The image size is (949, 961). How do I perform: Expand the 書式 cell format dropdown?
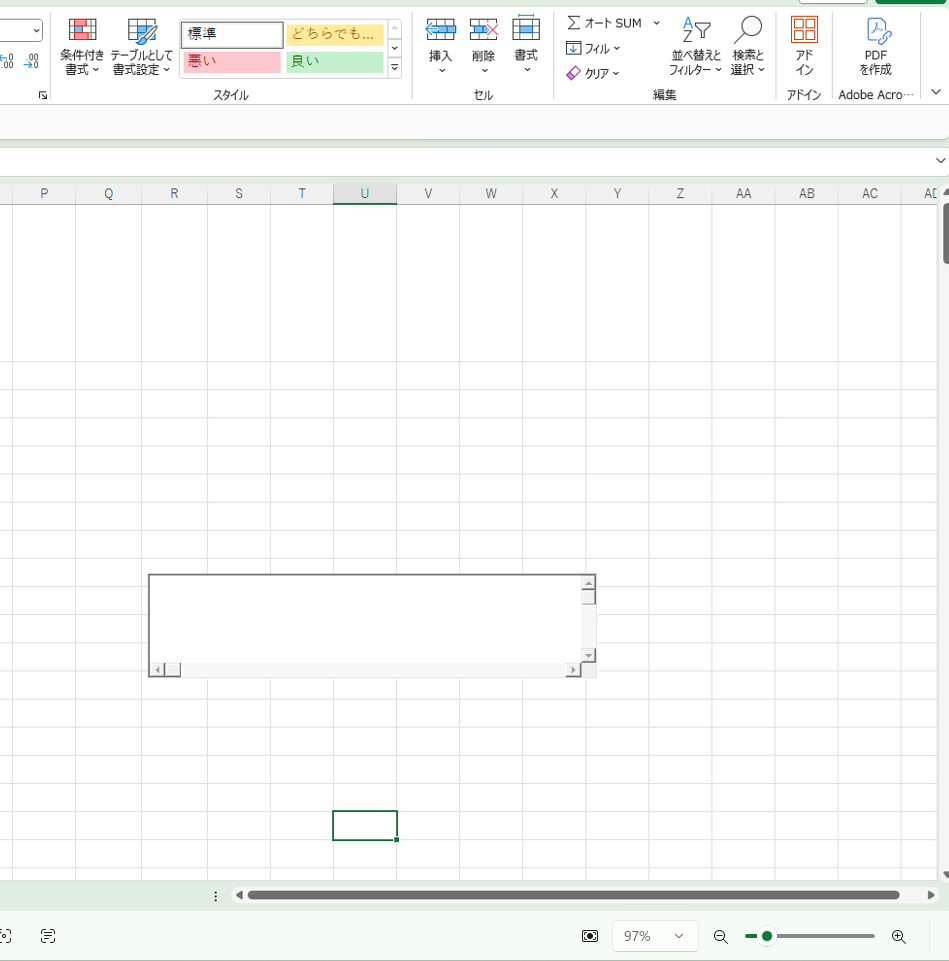point(526,70)
